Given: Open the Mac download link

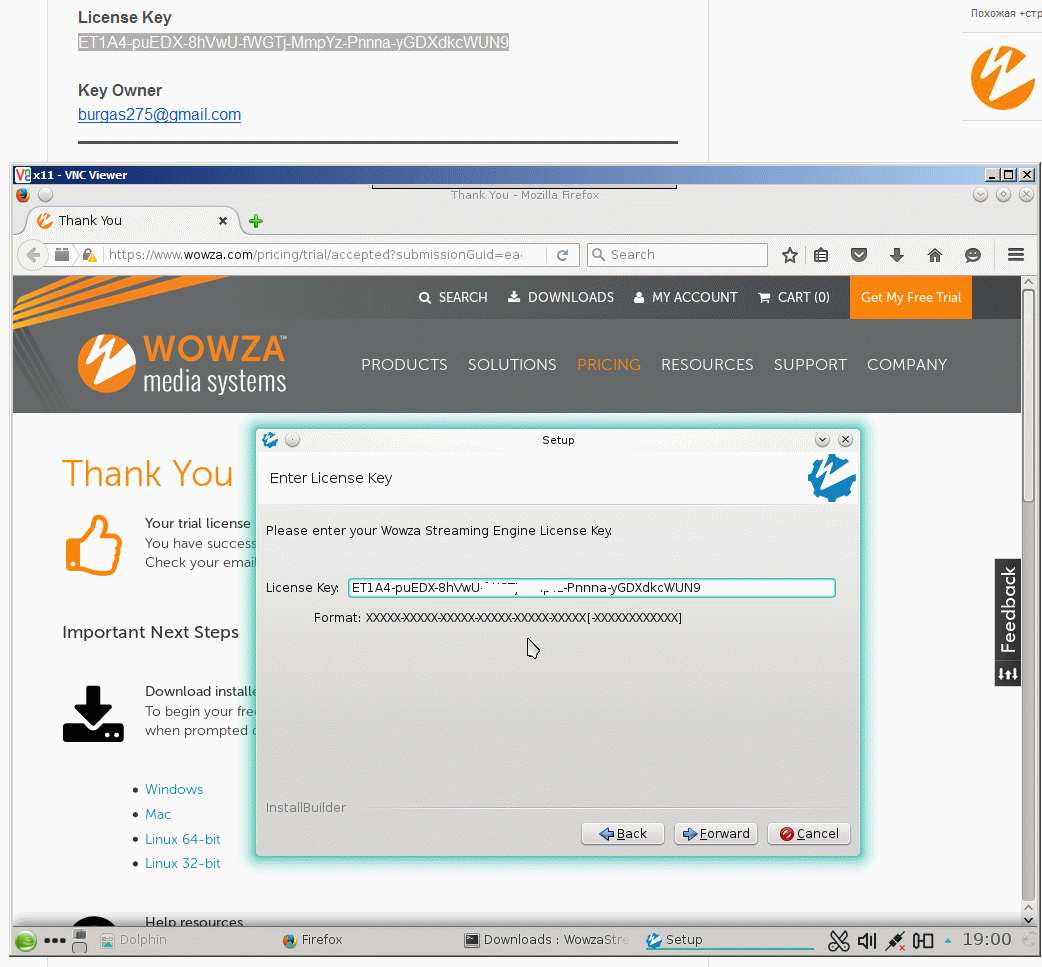Looking at the screenshot, I should tap(158, 815).
